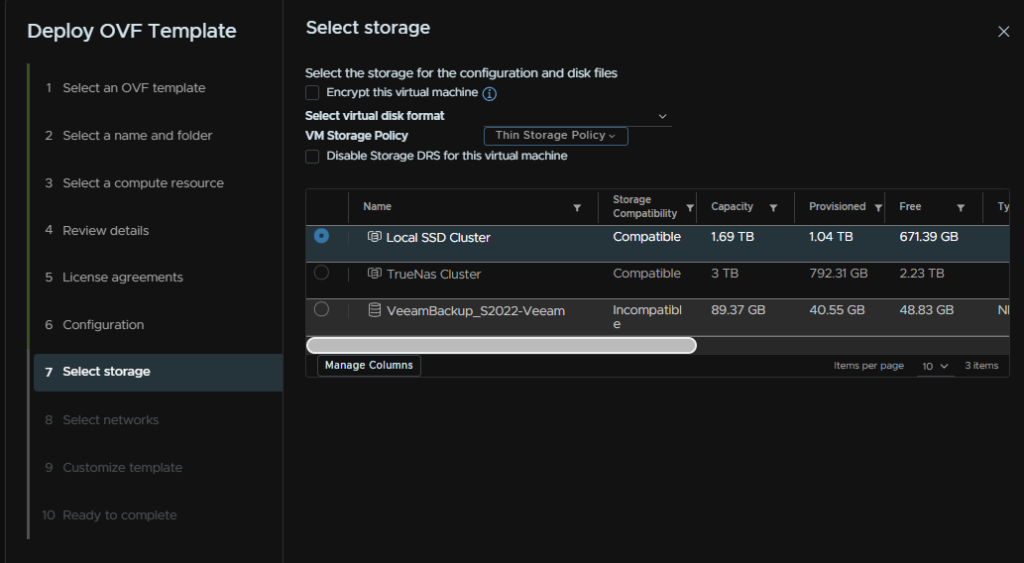The width and height of the screenshot is (1024, 563).
Task: Click the VeeamBackup_S2022-Veeam datastore icon
Action: [x=374, y=310]
